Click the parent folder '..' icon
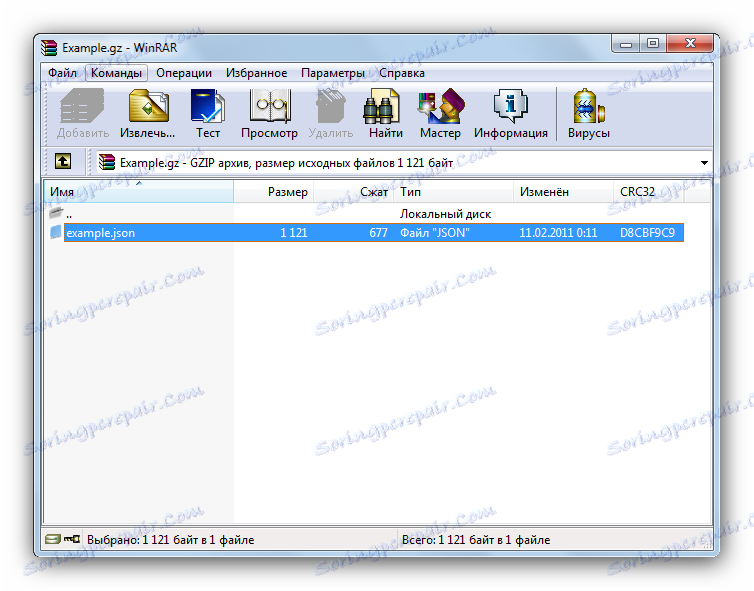Image resolution: width=754 pixels, height=591 pixels. pos(56,212)
